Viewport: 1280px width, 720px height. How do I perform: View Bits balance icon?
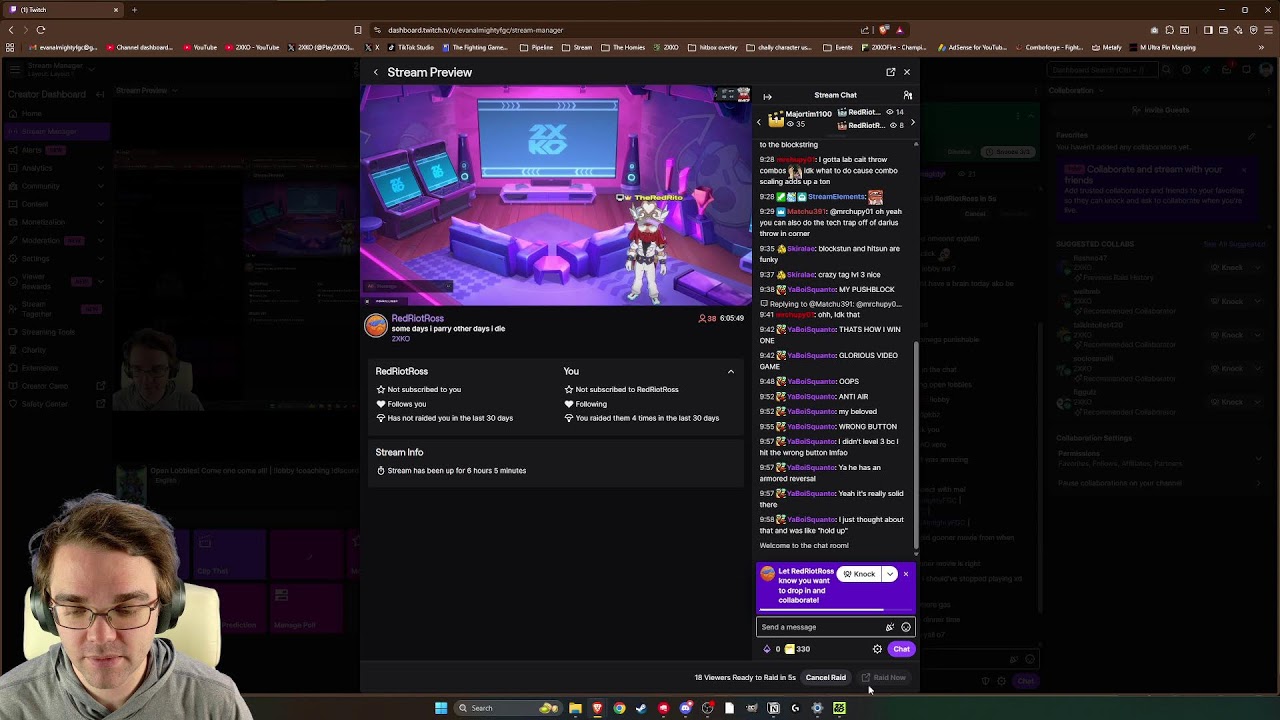tap(767, 649)
